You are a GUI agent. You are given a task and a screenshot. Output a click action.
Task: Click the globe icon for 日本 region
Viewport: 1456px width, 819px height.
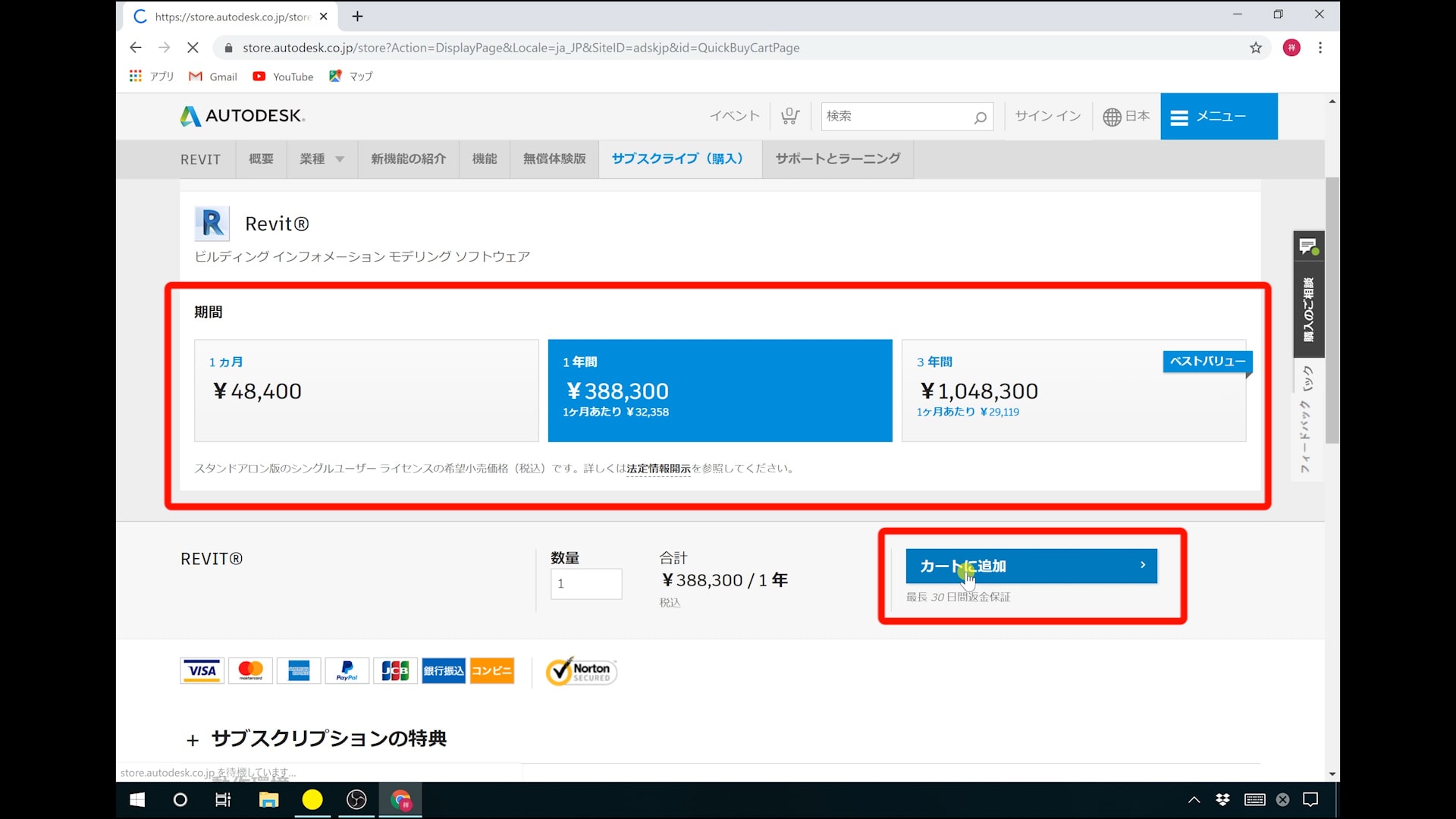(x=1112, y=117)
